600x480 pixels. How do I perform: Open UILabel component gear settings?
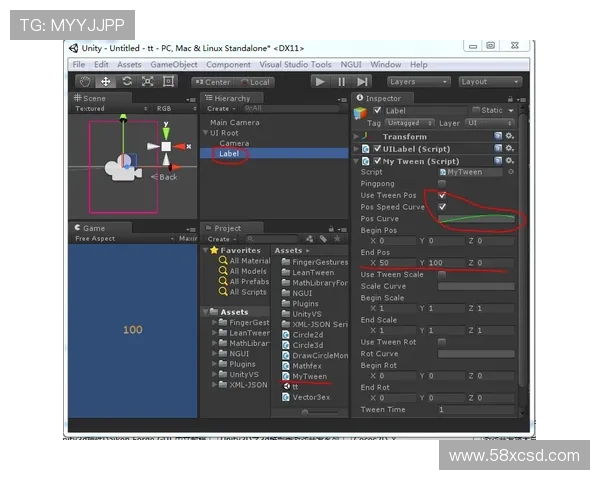tap(510, 148)
